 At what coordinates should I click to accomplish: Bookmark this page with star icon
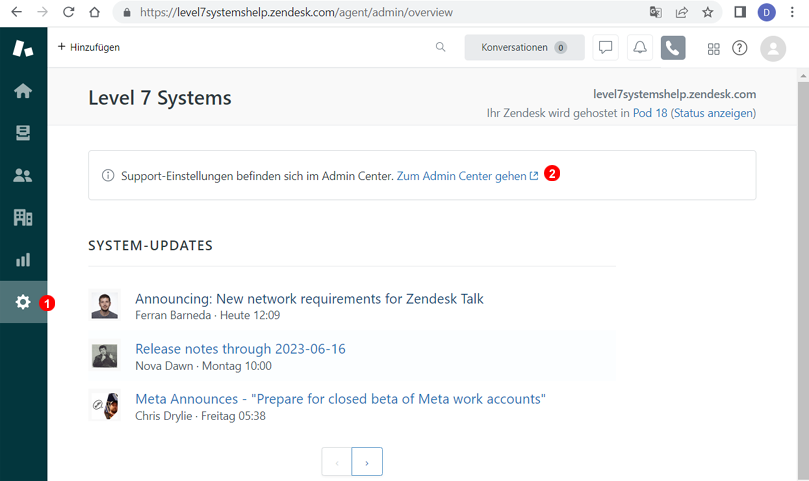click(x=708, y=12)
